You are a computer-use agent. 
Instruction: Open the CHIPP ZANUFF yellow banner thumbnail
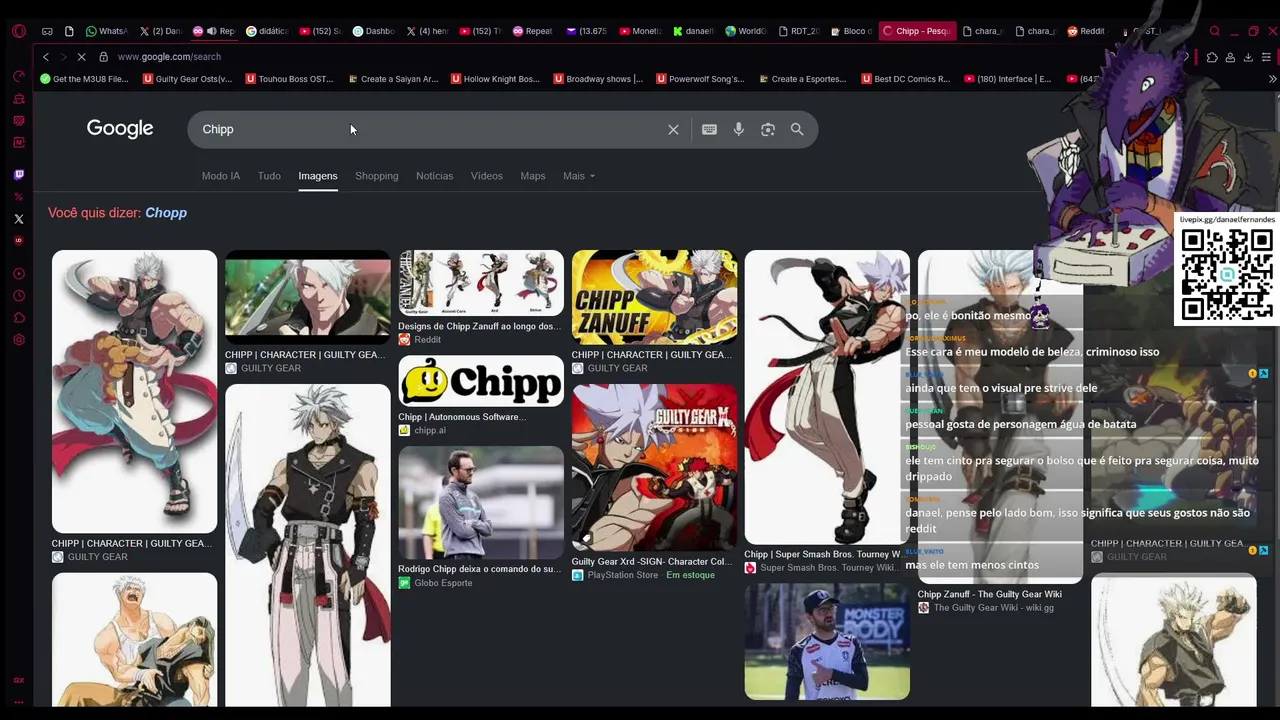click(654, 297)
